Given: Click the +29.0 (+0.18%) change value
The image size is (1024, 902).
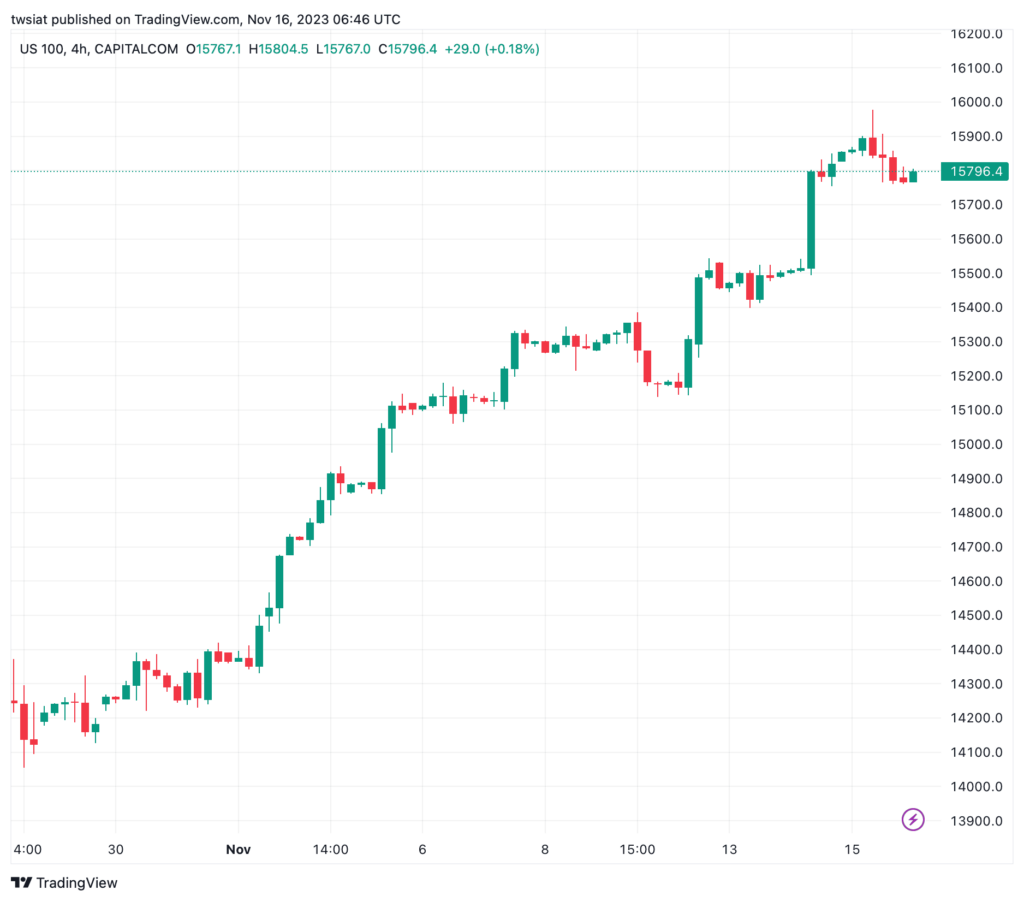Looking at the screenshot, I should tap(492, 49).
